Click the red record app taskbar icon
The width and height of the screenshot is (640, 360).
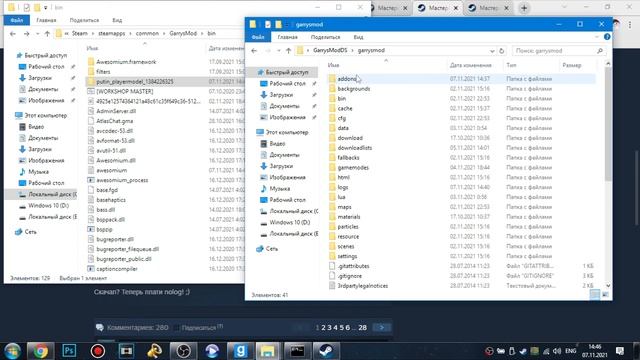coord(98,351)
